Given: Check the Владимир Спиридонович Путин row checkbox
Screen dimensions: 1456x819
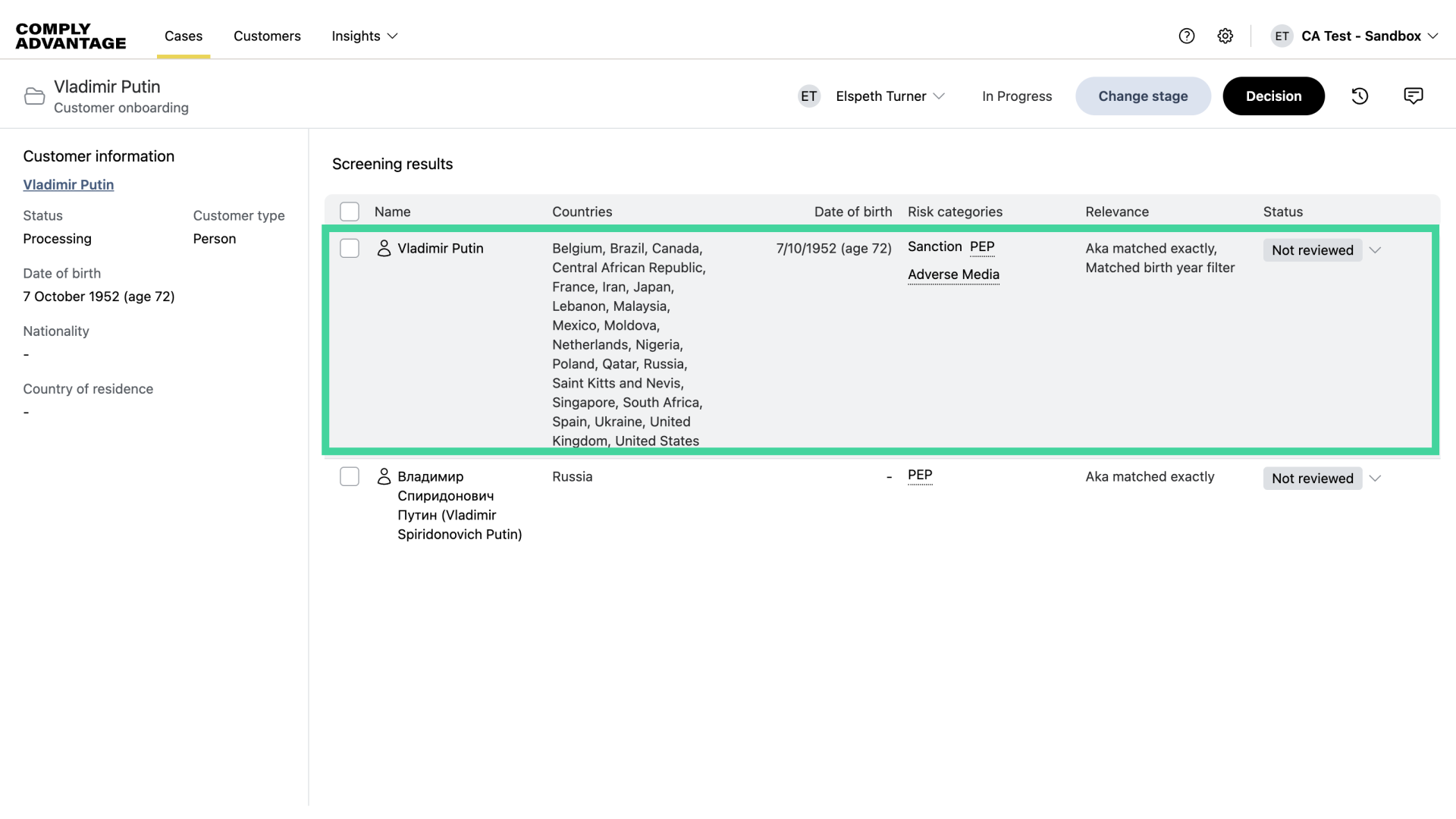Looking at the screenshot, I should [x=350, y=477].
